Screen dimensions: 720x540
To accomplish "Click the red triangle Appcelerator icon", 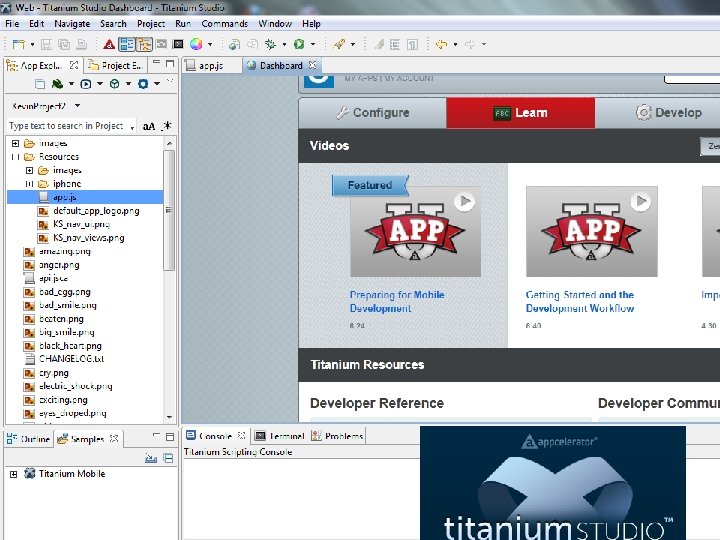I will 109,45.
